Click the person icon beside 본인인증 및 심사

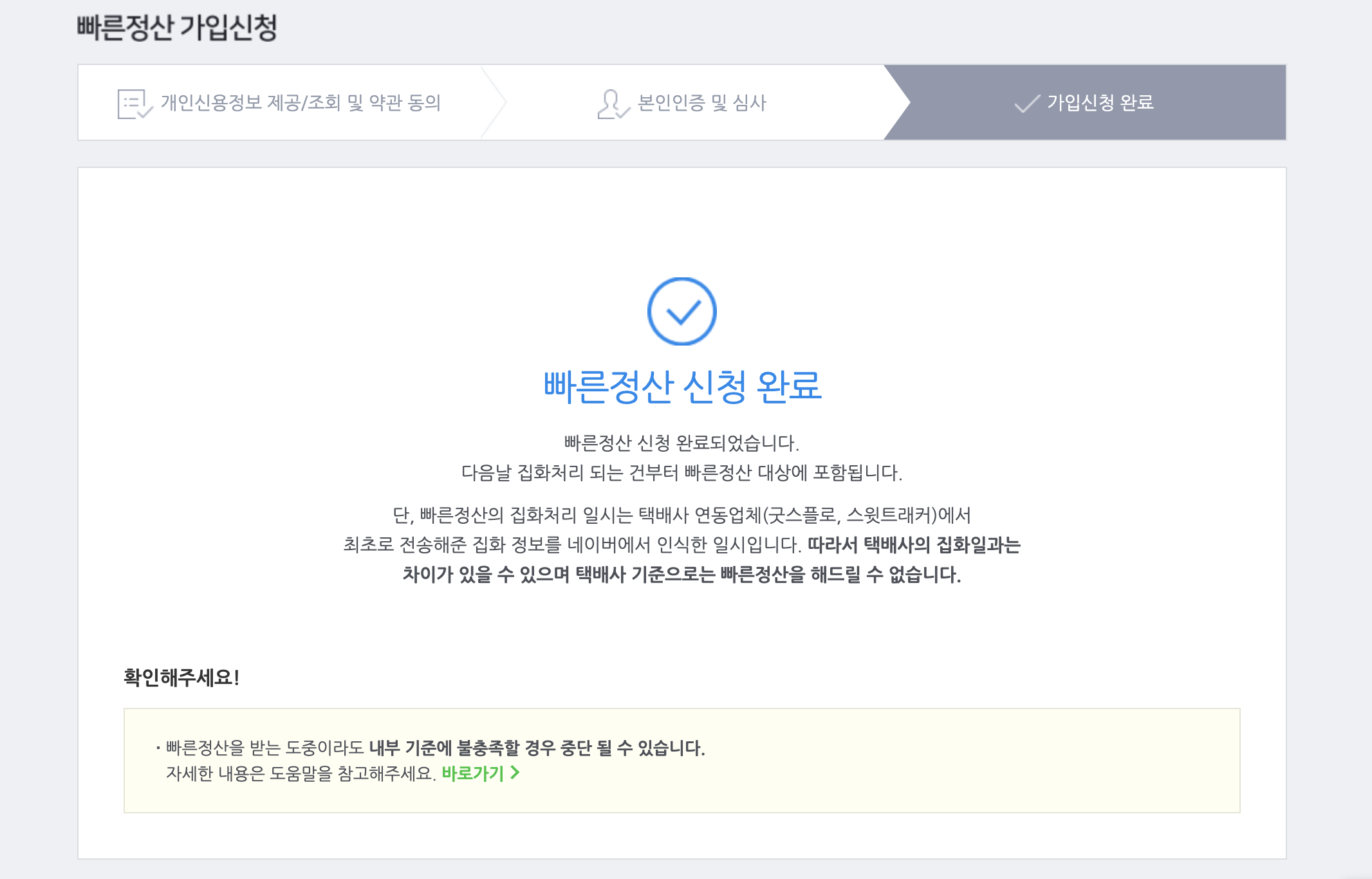611,104
